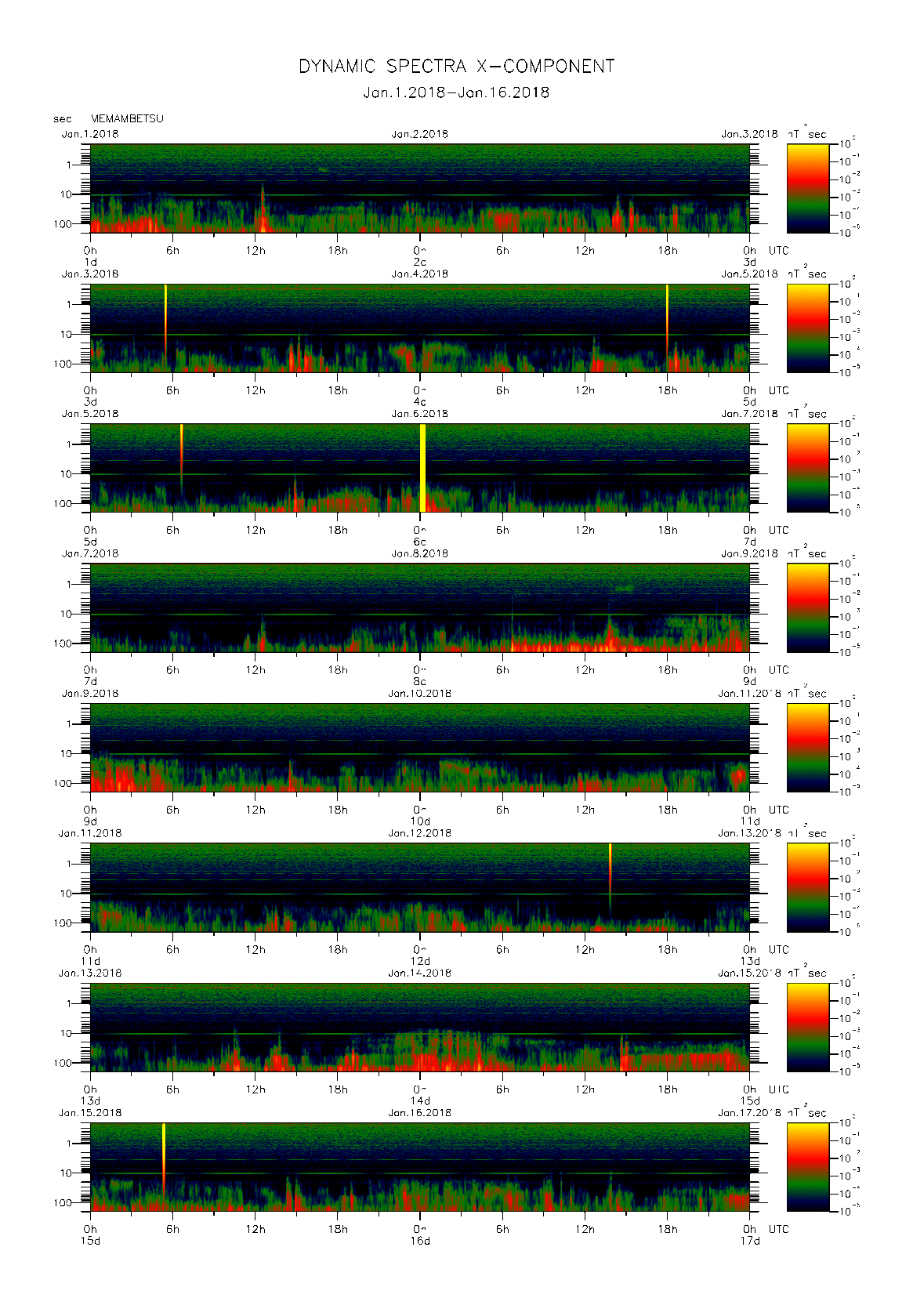
Task: Click the "Jan.6.2018" date label
Action: click(420, 414)
